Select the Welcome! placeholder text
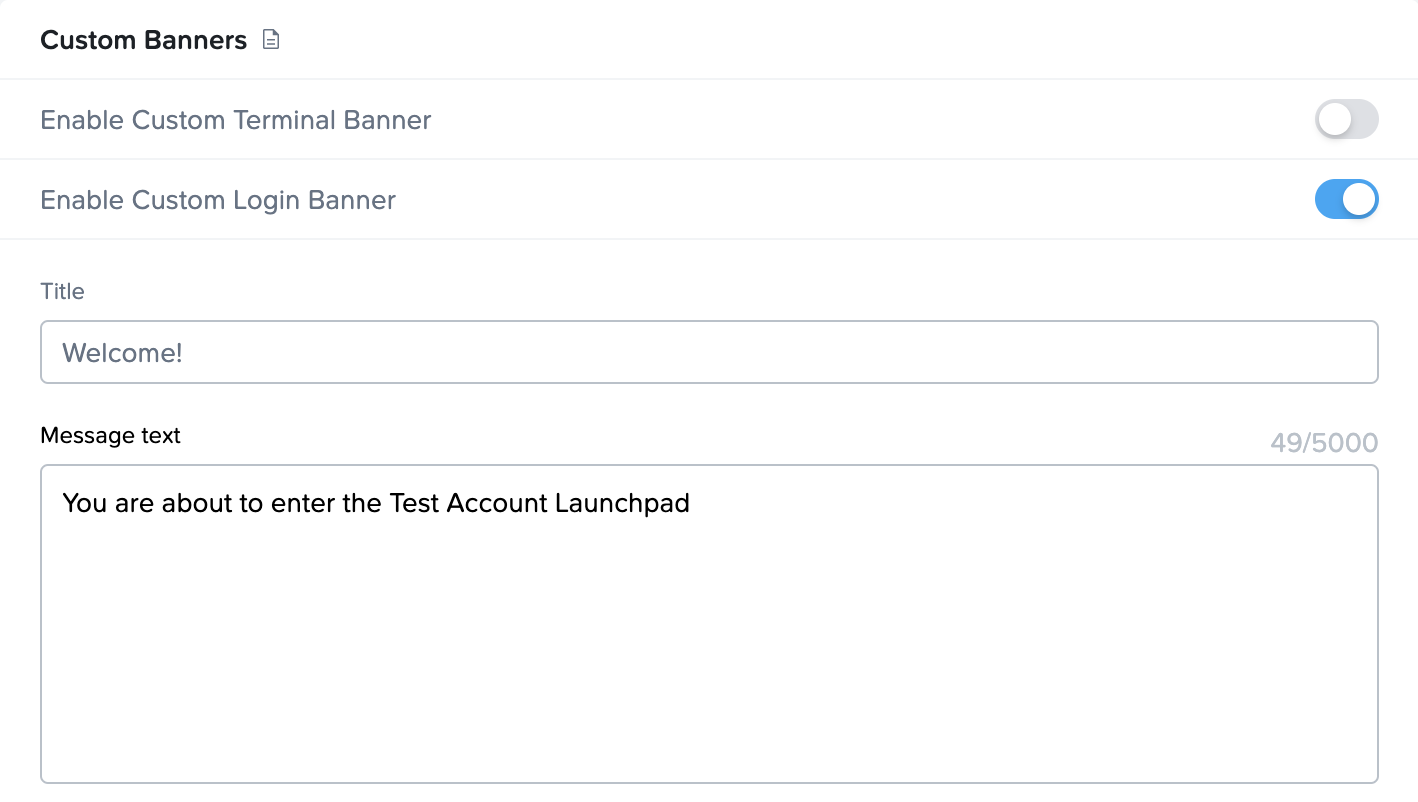 point(122,352)
